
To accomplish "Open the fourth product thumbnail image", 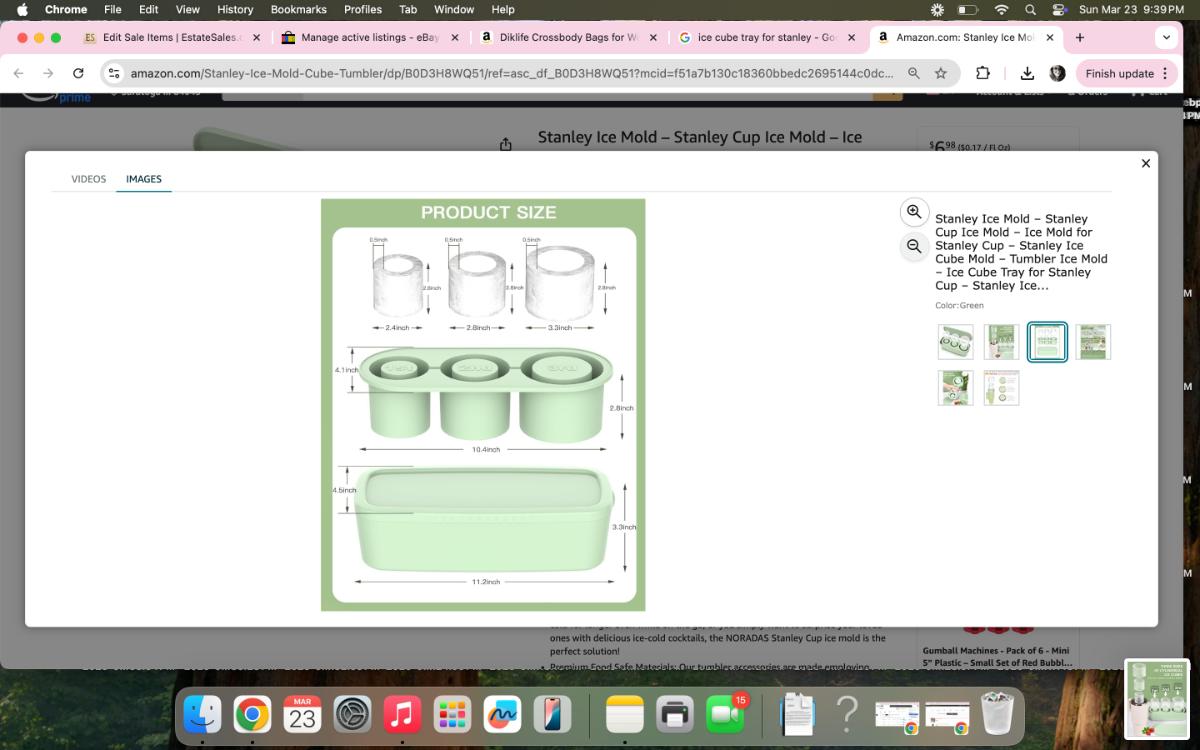I will click(x=1093, y=342).
